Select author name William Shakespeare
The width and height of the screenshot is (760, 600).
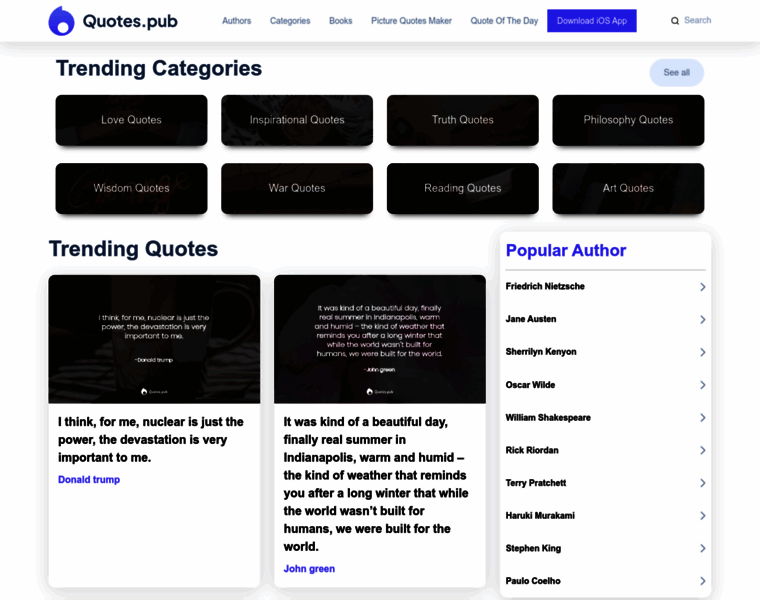548,418
